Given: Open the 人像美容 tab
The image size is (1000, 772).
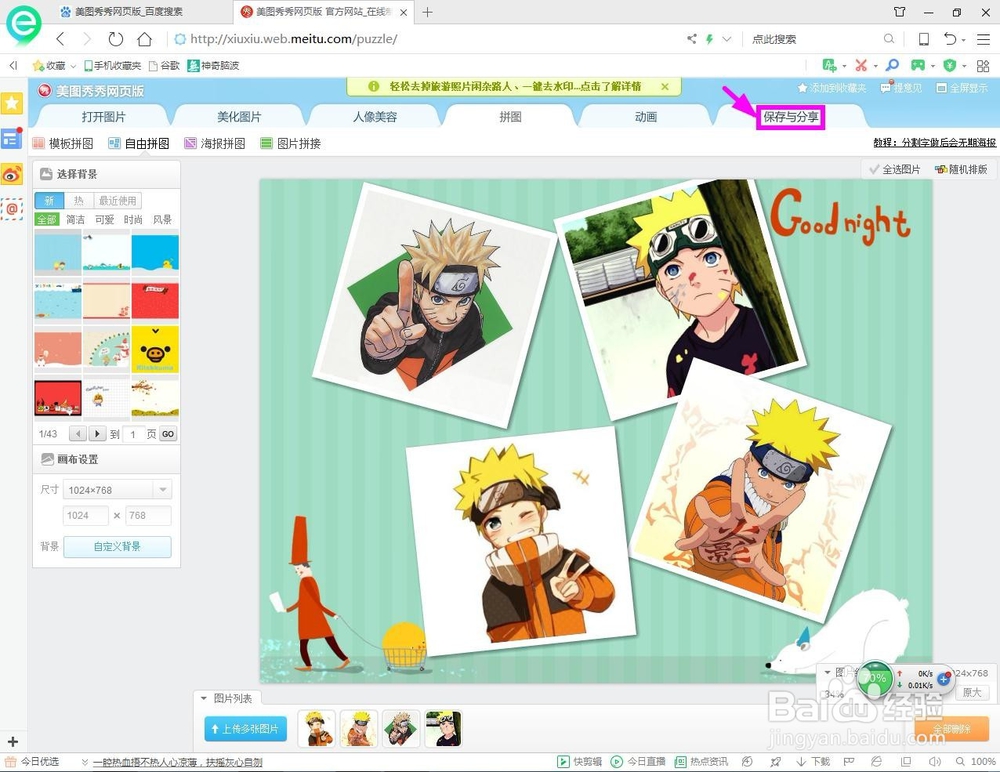Looking at the screenshot, I should (x=375, y=117).
